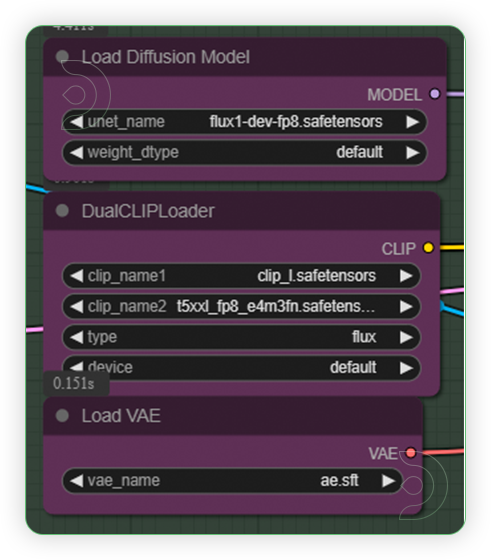Click the CLIP output label

click(x=399, y=249)
